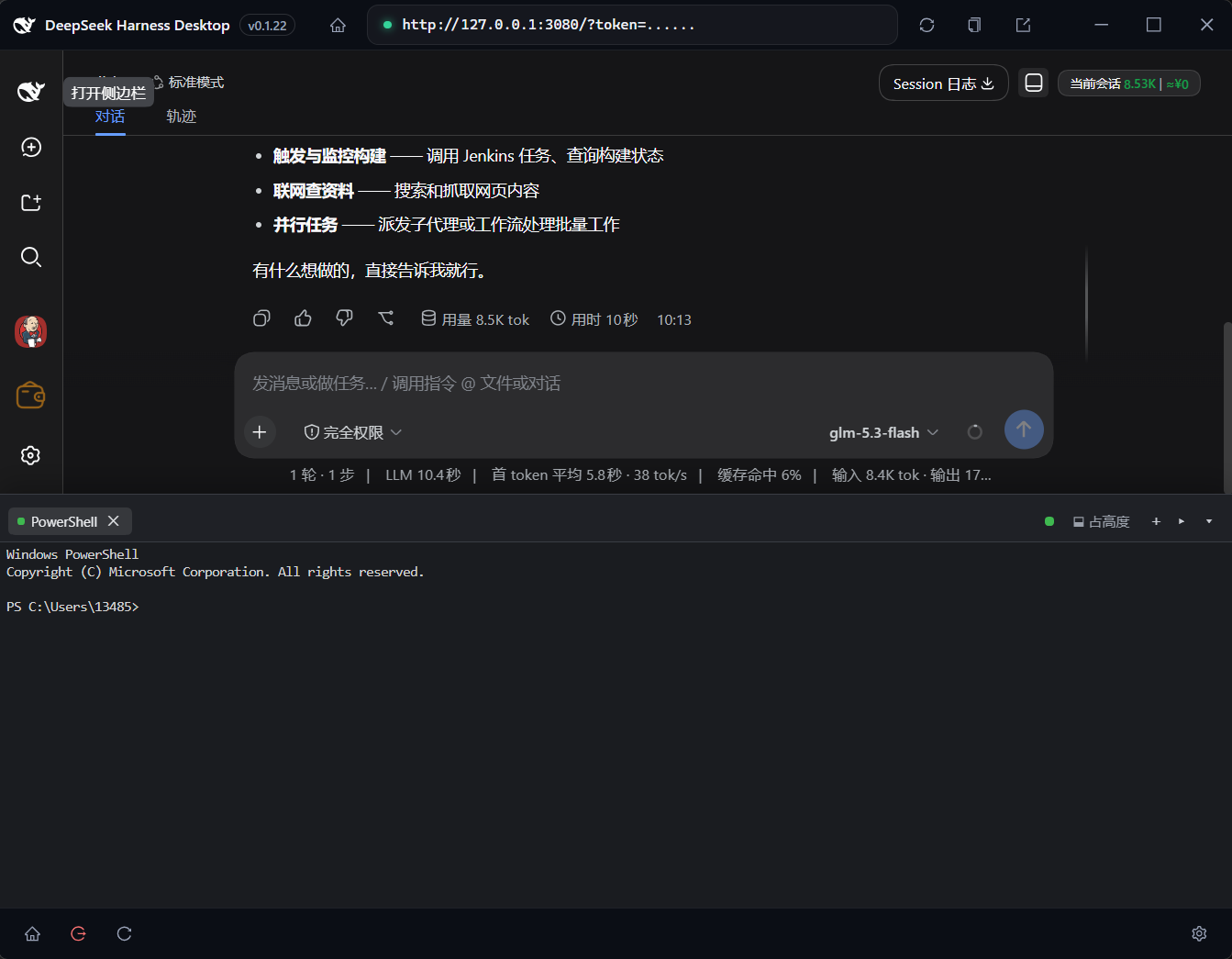The height and width of the screenshot is (959, 1232).
Task: Download the Session 日志
Action: pos(944,84)
